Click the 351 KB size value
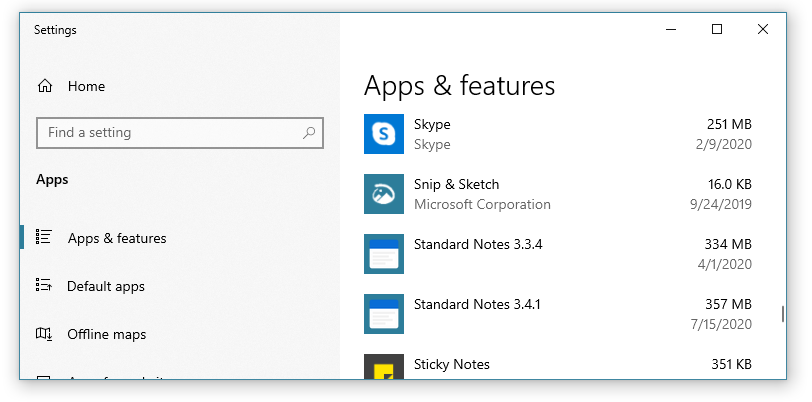 click(x=731, y=364)
